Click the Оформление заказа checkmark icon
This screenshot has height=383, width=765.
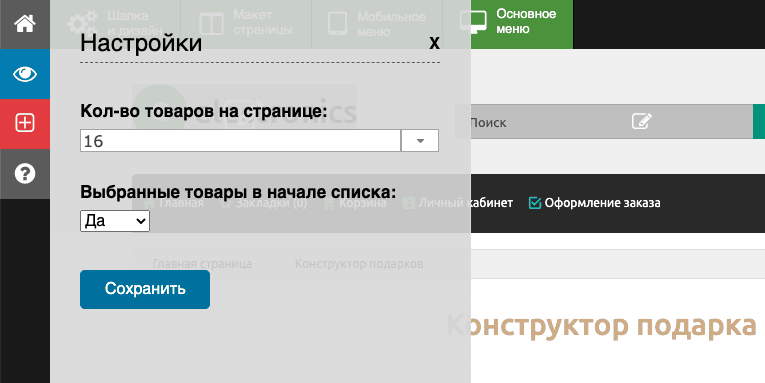coord(535,202)
